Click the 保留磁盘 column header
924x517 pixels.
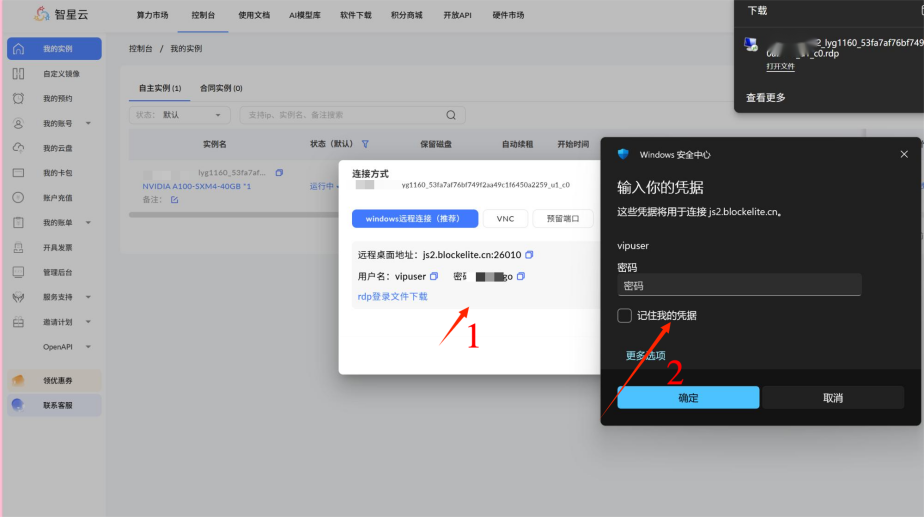tap(435, 144)
